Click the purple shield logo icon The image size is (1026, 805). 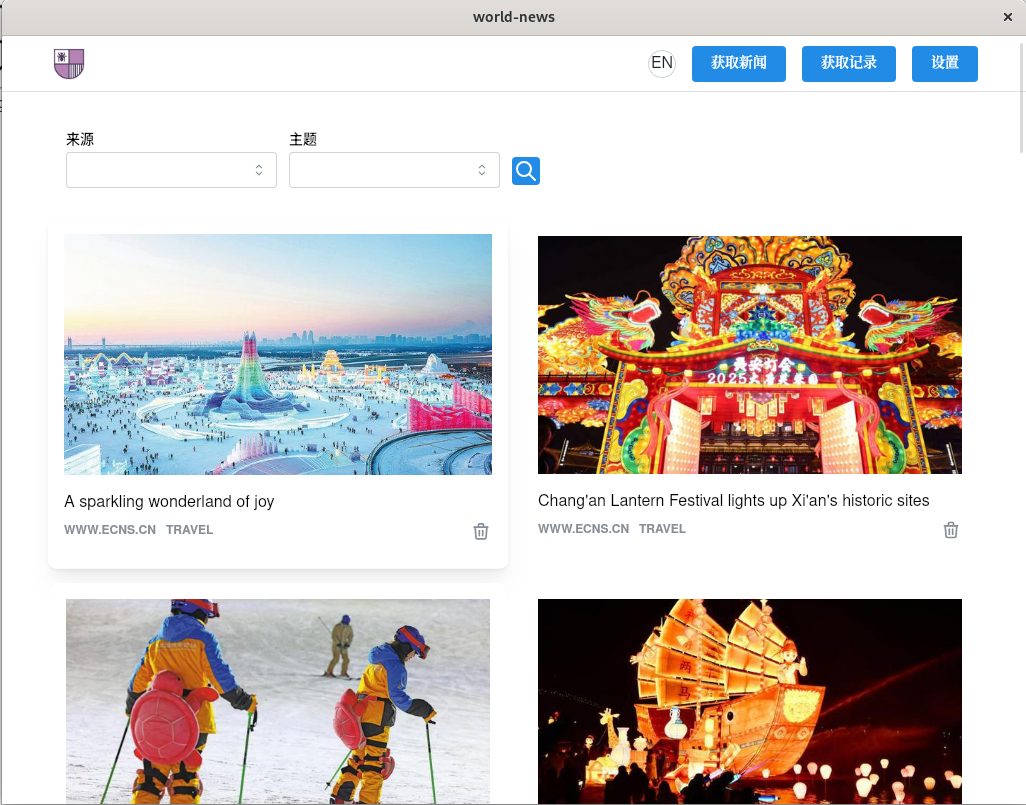(69, 63)
